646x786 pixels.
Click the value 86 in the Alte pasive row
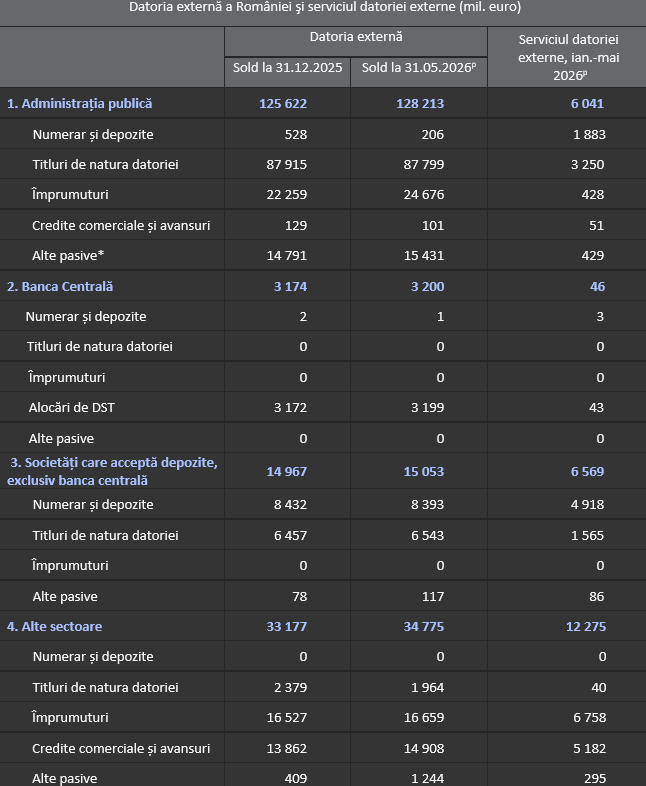tap(596, 597)
